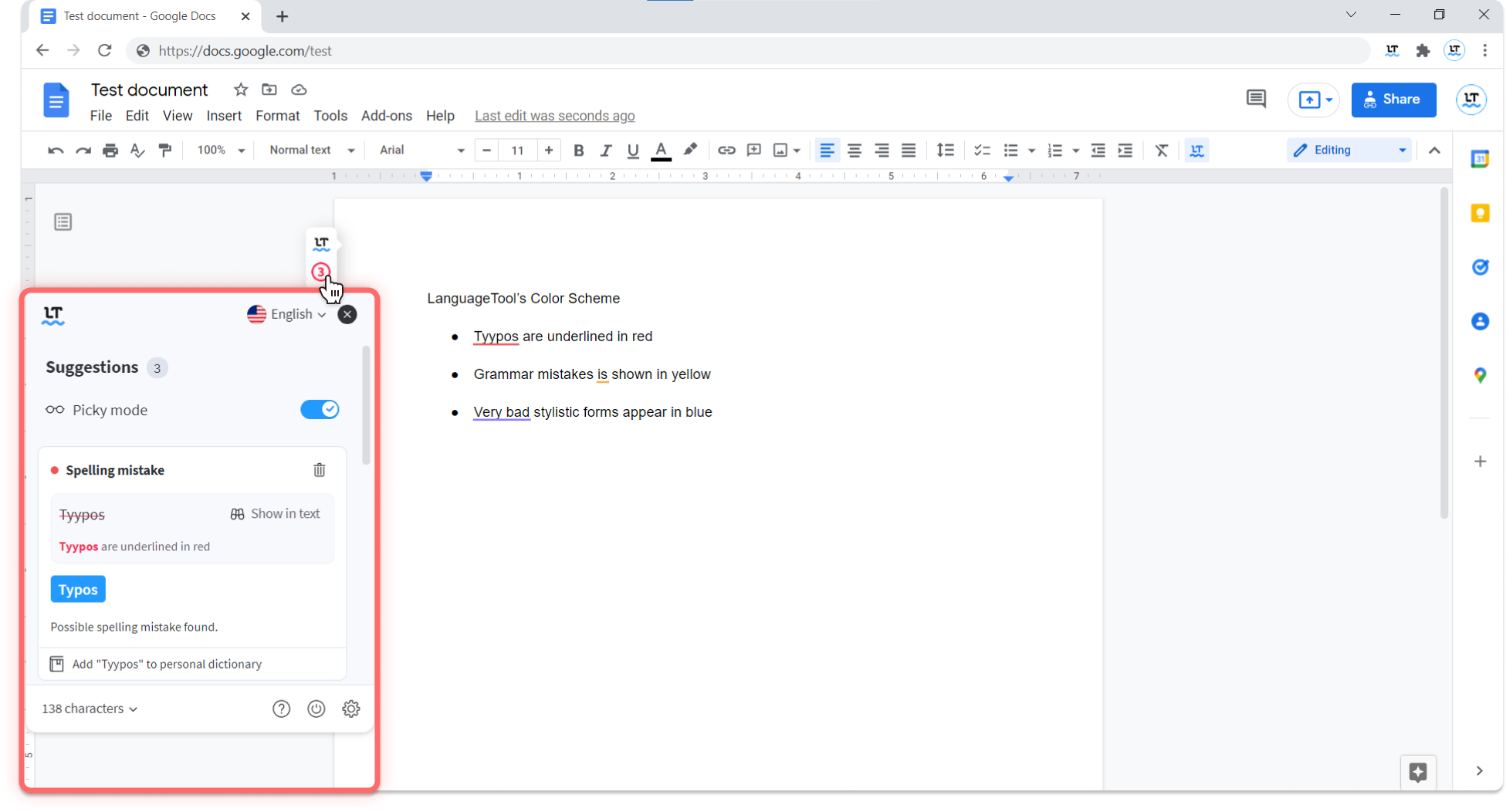Screen dimensions: 1506x812
Task: Change LanguageTool language from English
Action: (x=286, y=314)
